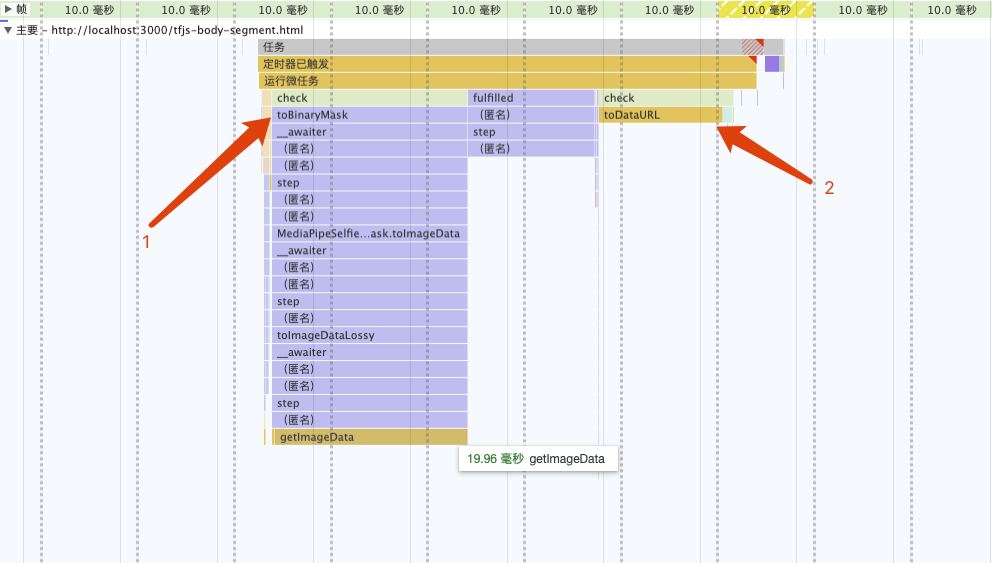Viewport: 992px width, 563px height.
Task: Select the 运行微任务 event bar
Action: tap(507, 81)
